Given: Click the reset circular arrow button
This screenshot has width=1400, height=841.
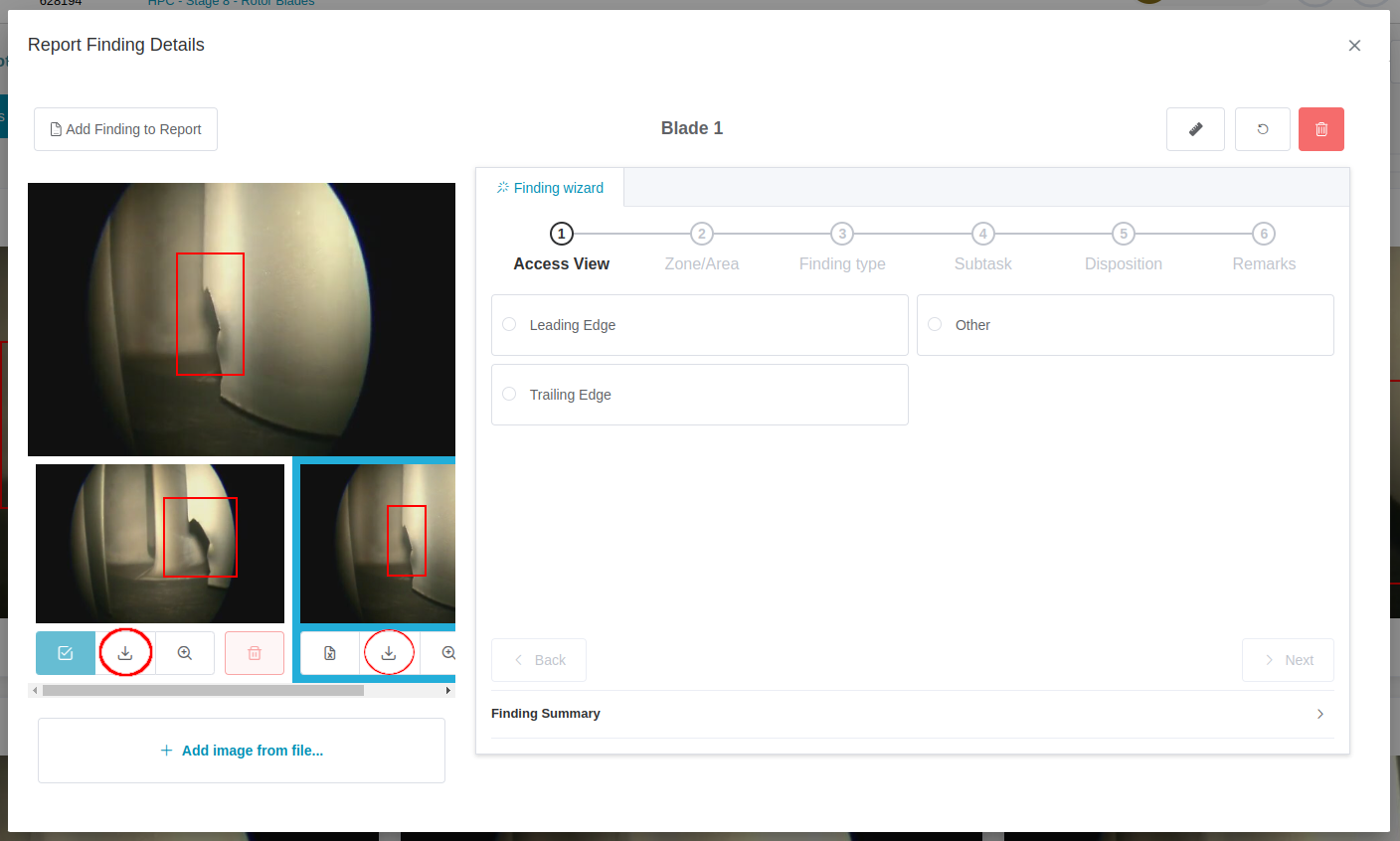Looking at the screenshot, I should (1263, 129).
